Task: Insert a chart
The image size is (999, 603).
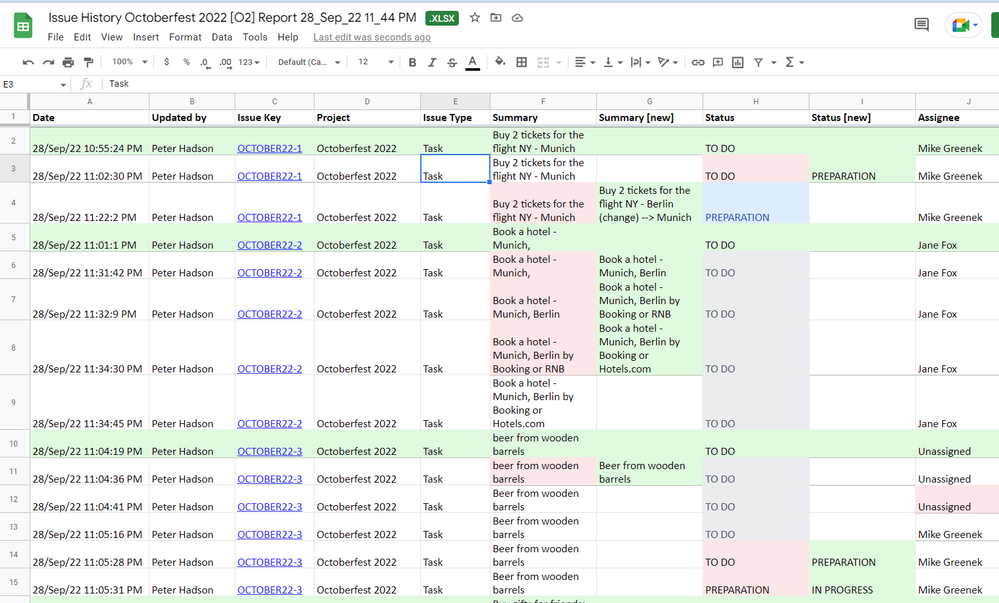Action: (x=739, y=61)
